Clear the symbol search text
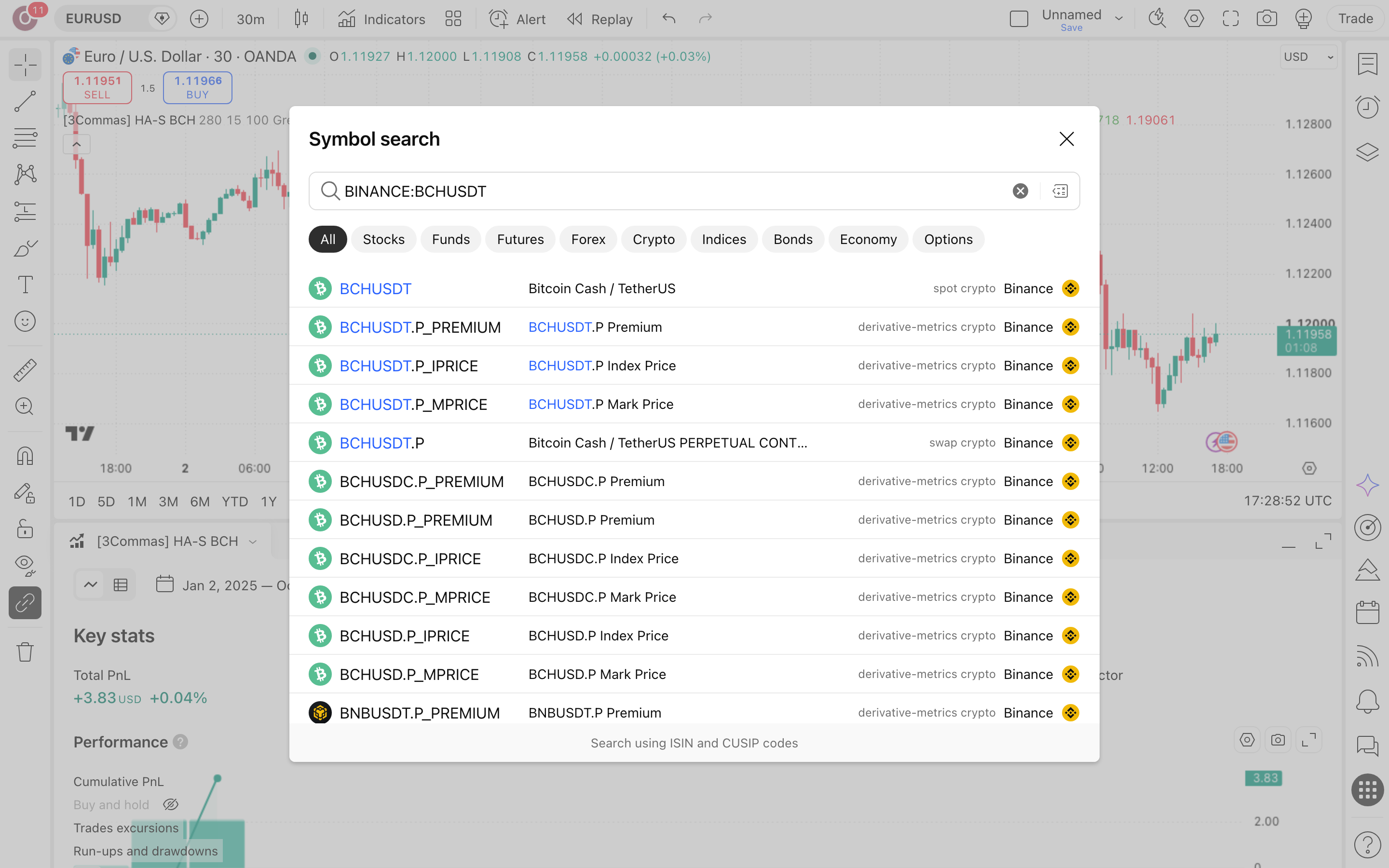This screenshot has height=868, width=1389. (x=1020, y=191)
